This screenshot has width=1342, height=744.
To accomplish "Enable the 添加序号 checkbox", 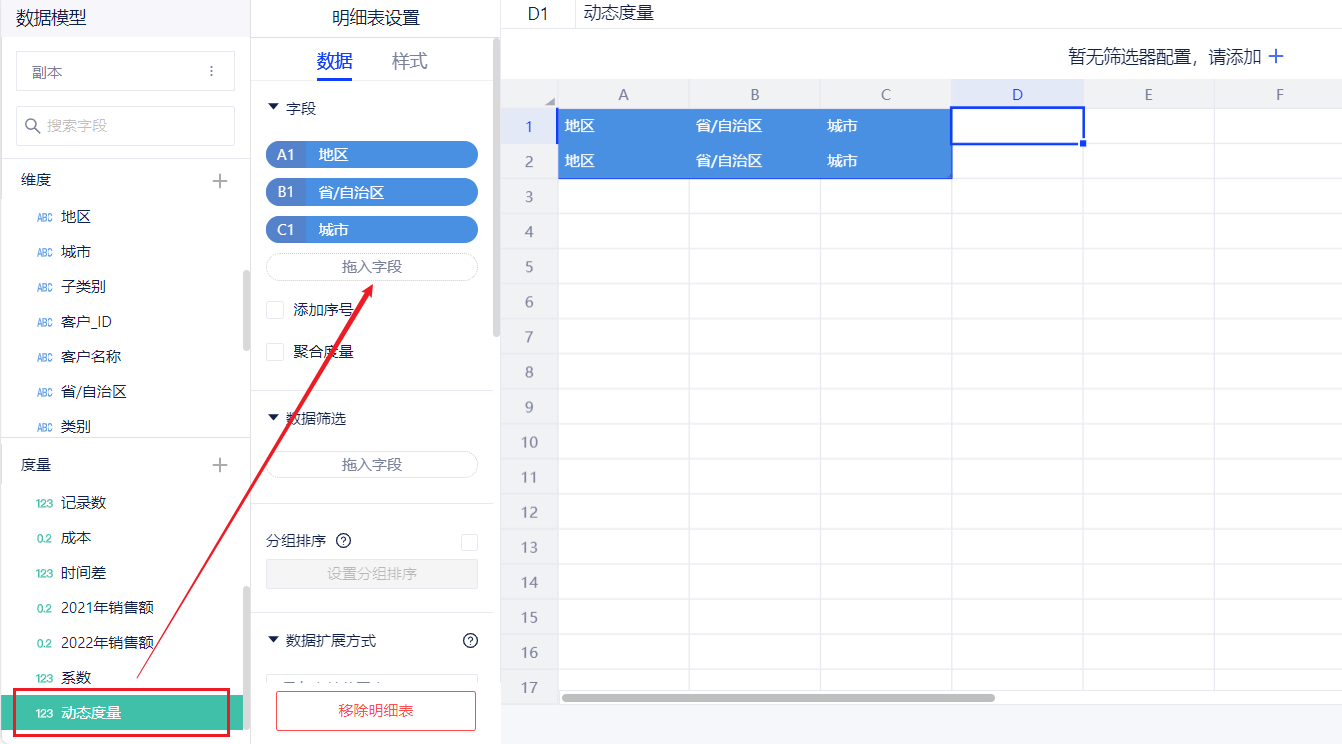I will tap(275, 310).
